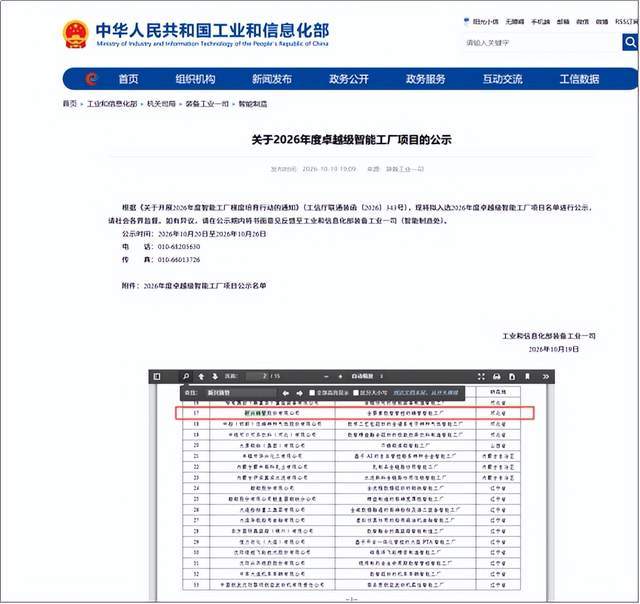Click 微博 link in top bar
640x604 pixels.
click(x=602, y=22)
